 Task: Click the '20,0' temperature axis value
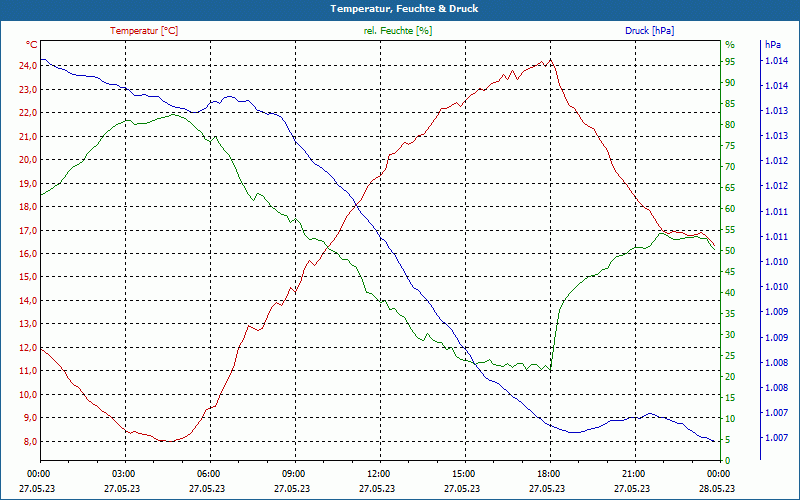[x=28, y=160]
